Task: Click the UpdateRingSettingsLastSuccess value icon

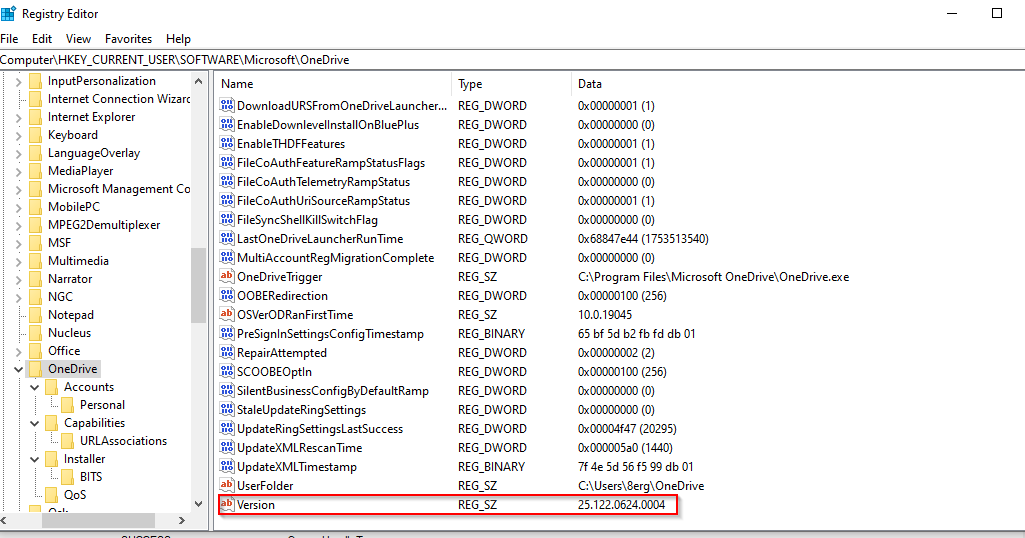Action: 227,428
